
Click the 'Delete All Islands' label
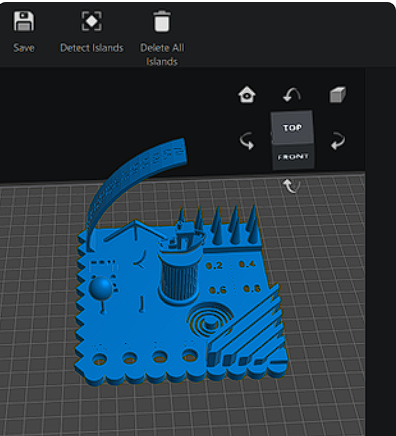point(162,54)
